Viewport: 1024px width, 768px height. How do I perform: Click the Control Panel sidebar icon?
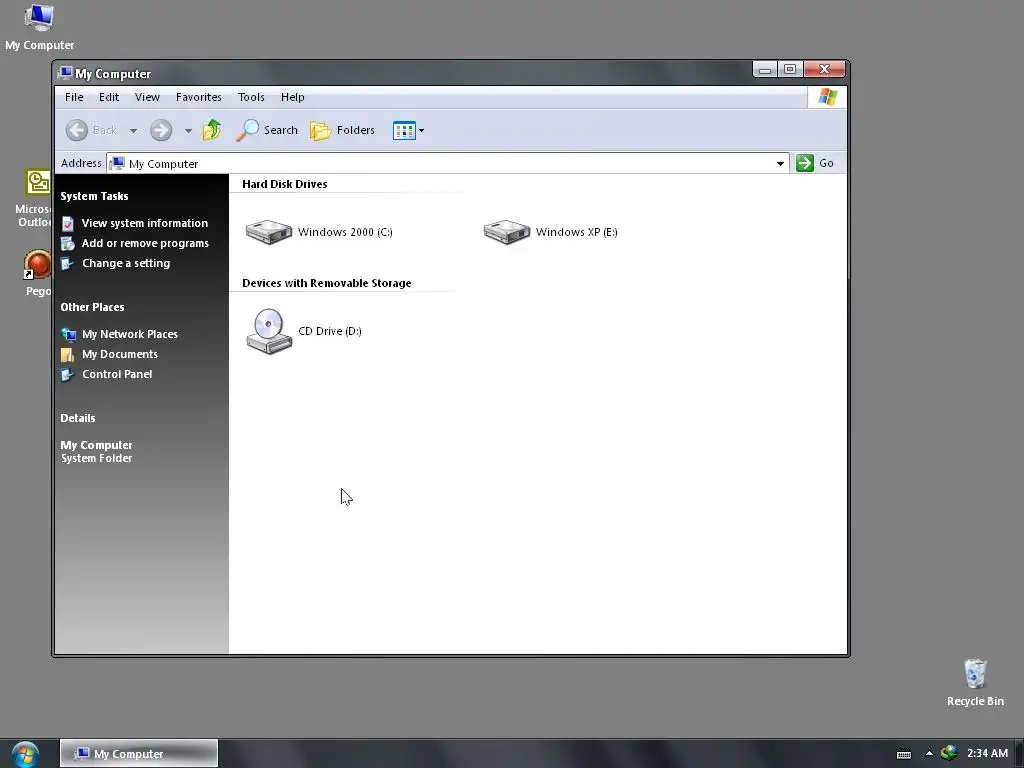point(67,374)
